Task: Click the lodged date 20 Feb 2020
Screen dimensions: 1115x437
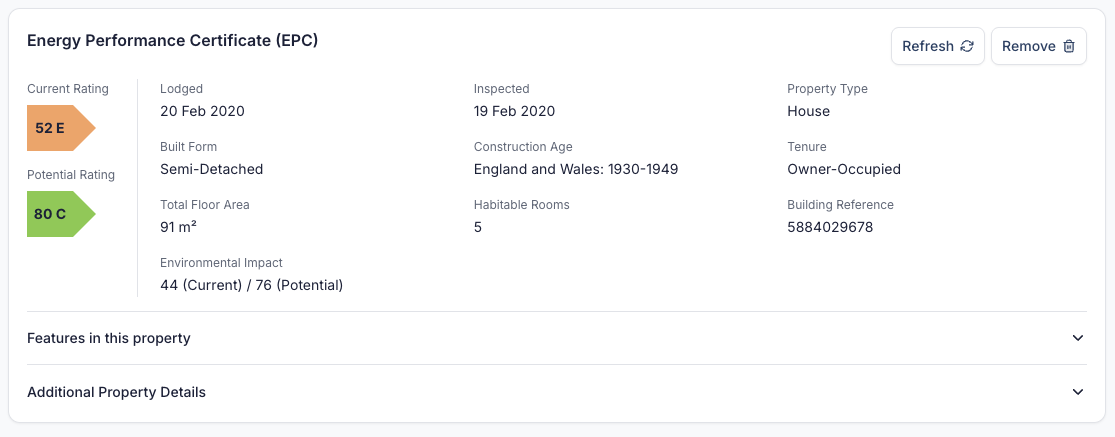Action: pyautogui.click(x=202, y=111)
